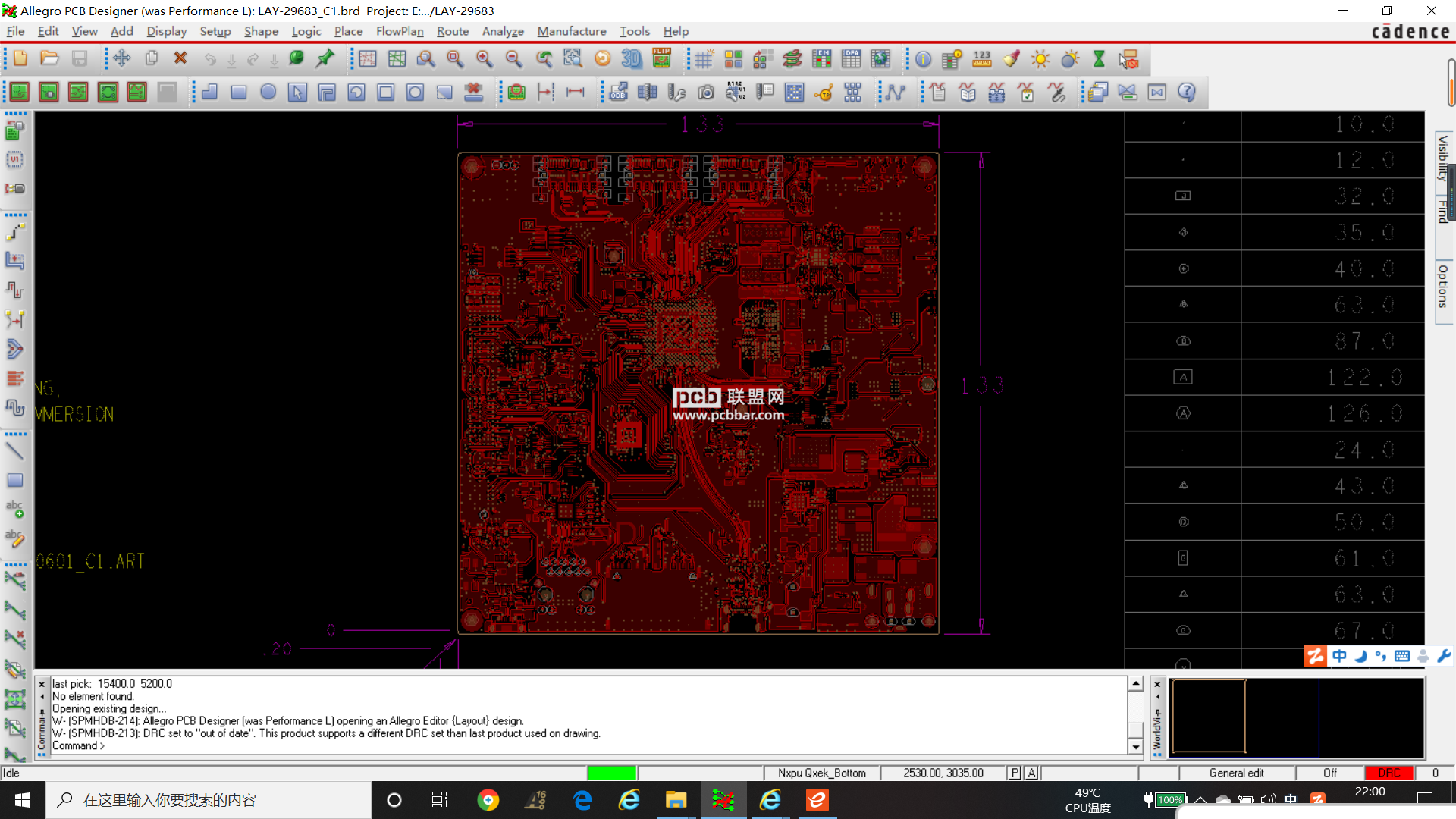Click the Windows search box
Screen dimensions: 1456x819
[209, 800]
